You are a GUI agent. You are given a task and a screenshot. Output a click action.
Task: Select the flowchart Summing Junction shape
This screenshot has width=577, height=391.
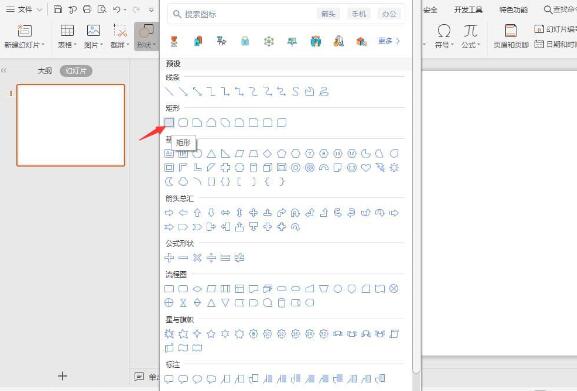pyautogui.click(x=394, y=289)
